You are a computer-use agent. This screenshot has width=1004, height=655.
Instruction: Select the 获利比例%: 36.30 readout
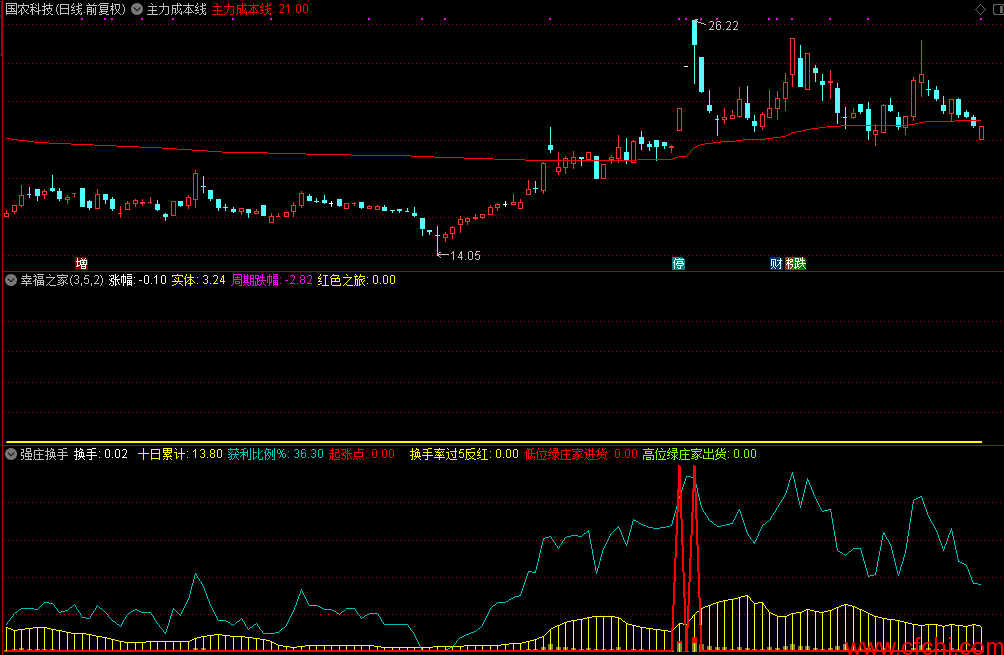(275, 454)
